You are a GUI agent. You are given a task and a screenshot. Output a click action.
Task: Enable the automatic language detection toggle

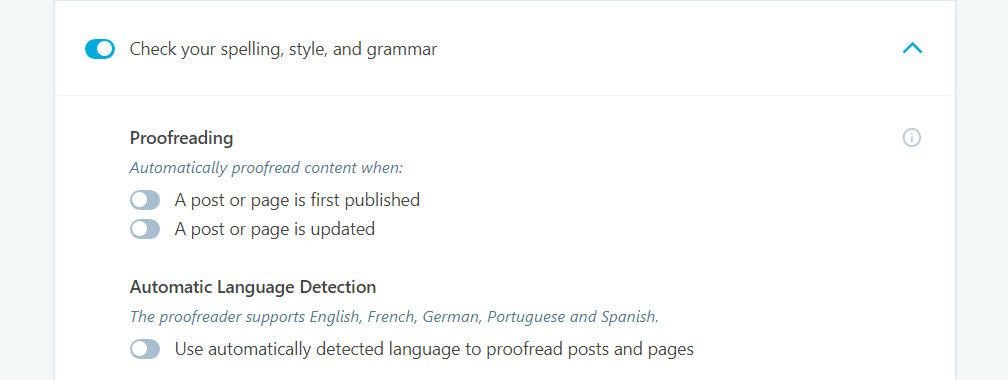coord(145,349)
